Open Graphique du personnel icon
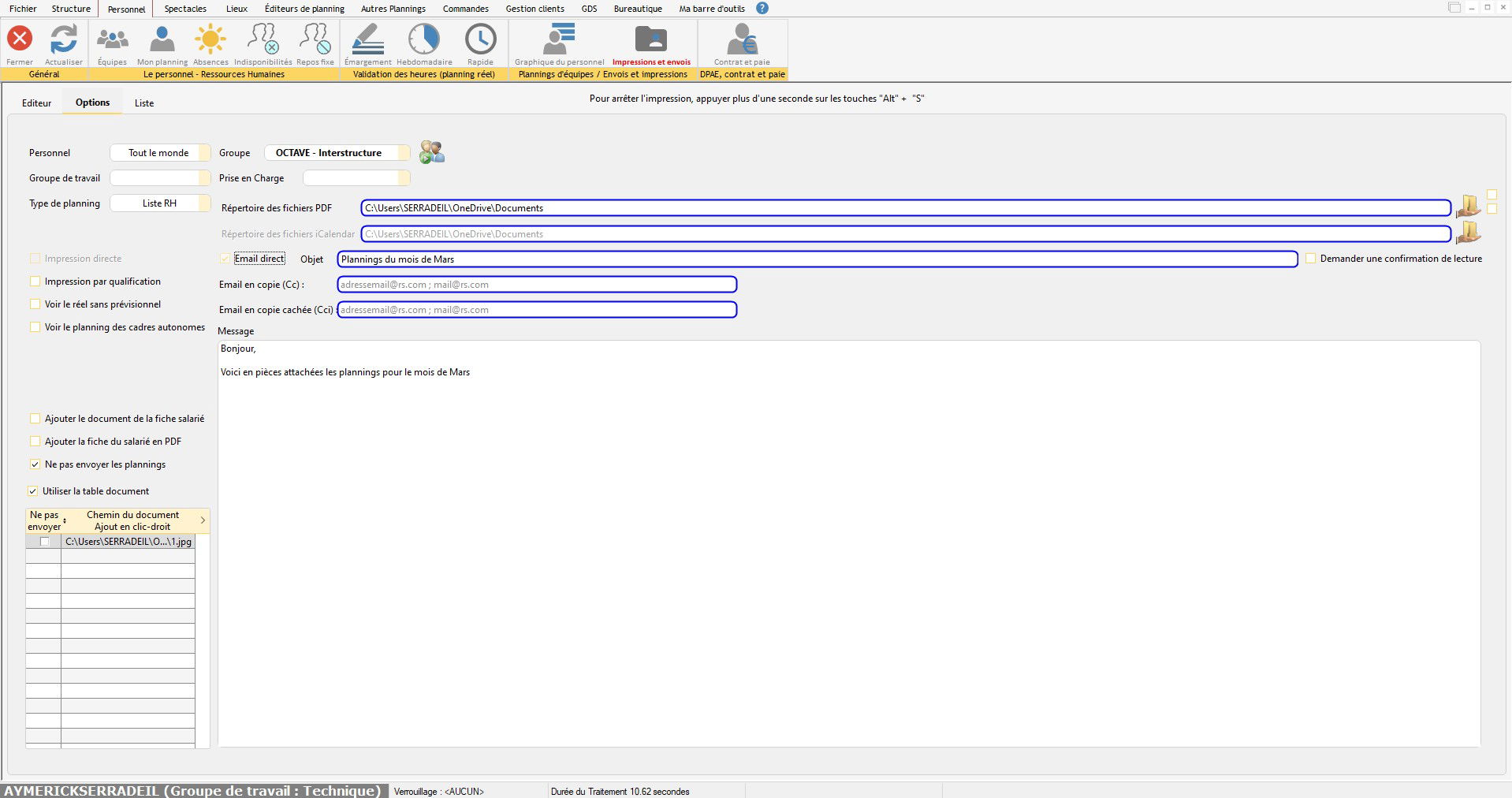This screenshot has height=798, width=1512. (x=559, y=39)
